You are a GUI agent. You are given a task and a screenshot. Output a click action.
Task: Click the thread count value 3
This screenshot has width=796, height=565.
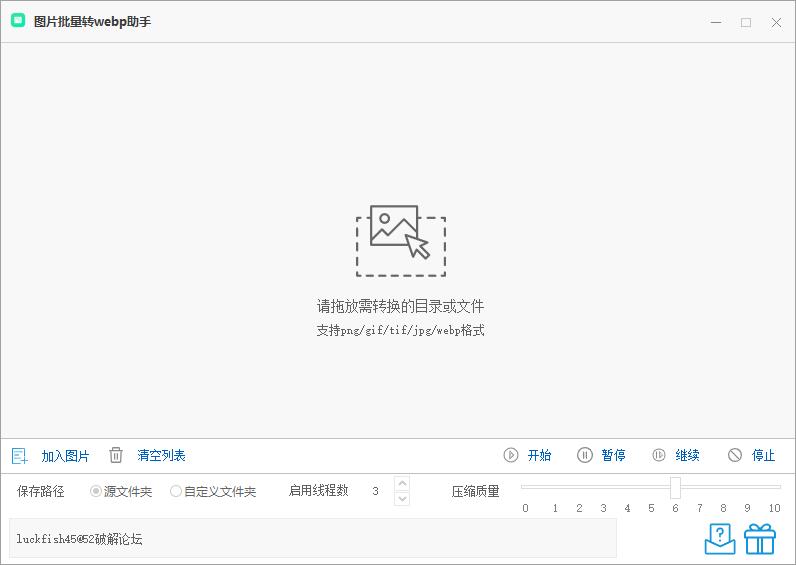pos(375,491)
